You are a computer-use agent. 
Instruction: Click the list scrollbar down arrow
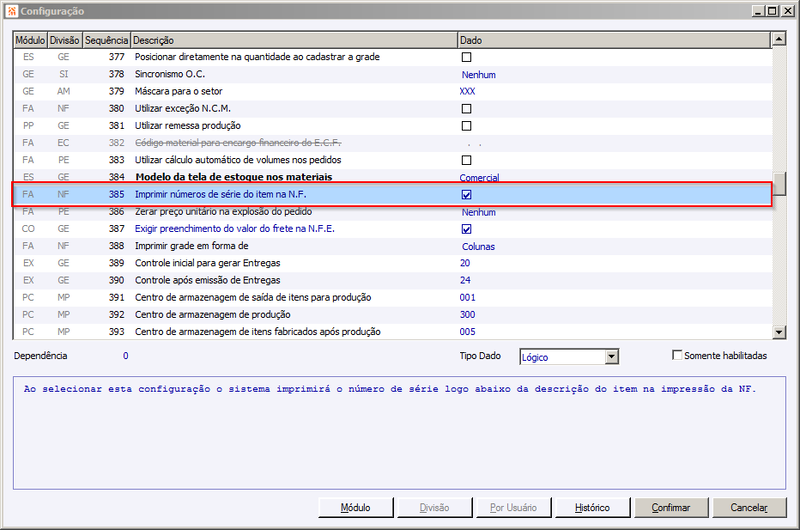coord(779,332)
